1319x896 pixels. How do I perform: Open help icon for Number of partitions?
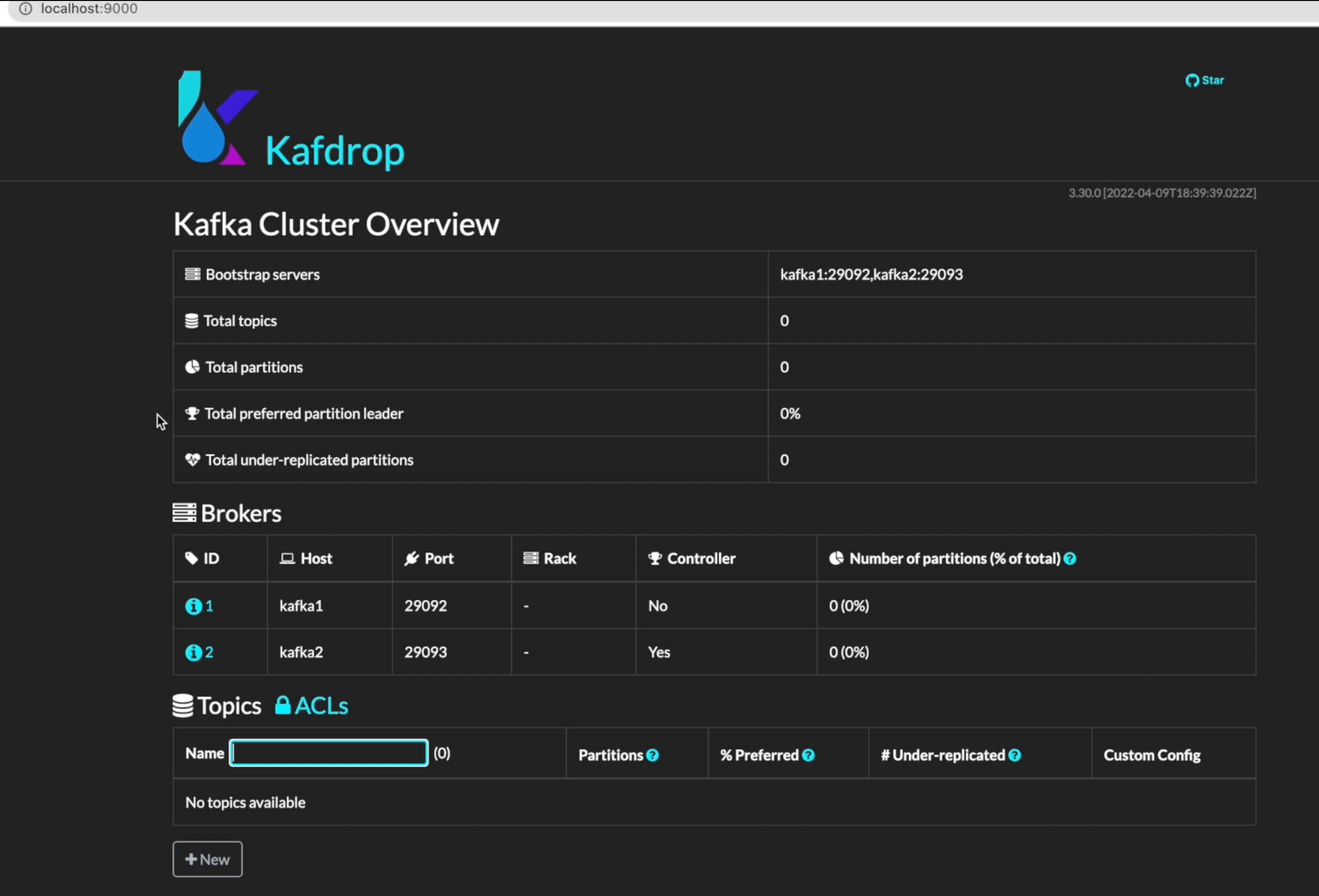(1070, 559)
